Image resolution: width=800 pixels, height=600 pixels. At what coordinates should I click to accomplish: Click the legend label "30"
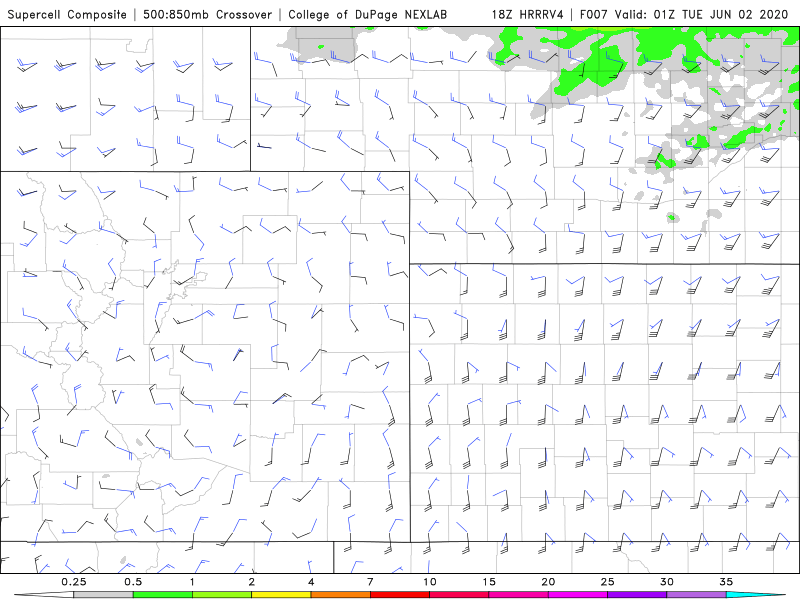666,582
